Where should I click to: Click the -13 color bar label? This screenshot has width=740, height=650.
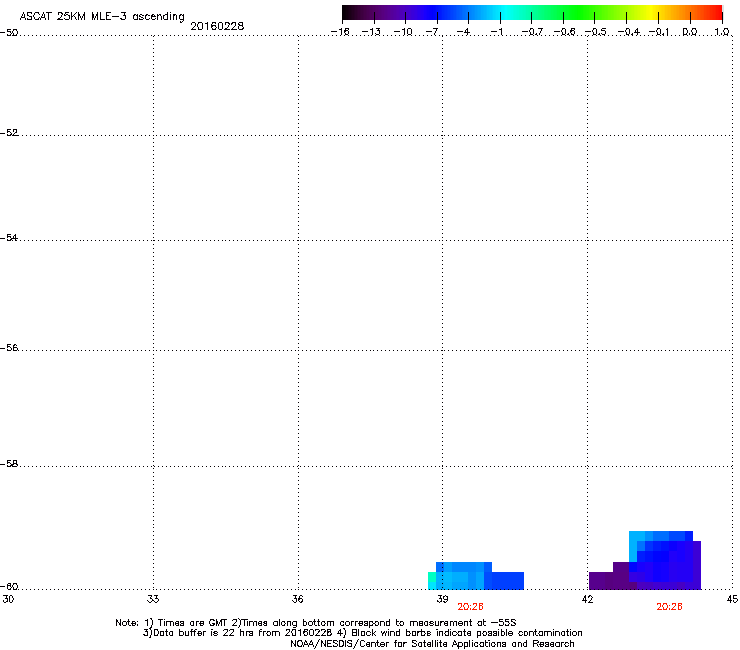[371, 32]
